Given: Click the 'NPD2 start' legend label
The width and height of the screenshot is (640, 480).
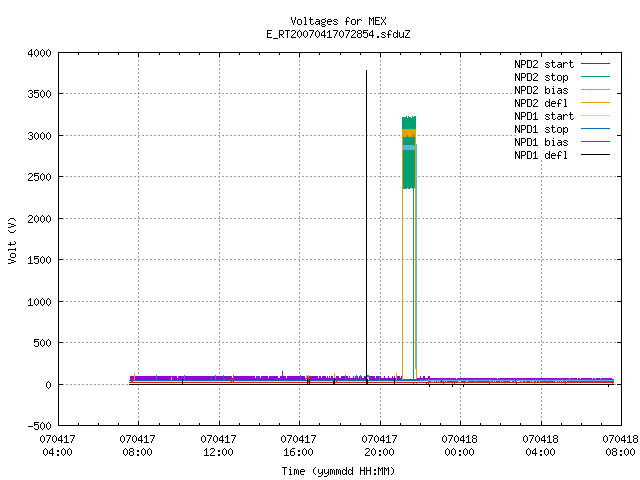Looking at the screenshot, I should pos(544,64).
